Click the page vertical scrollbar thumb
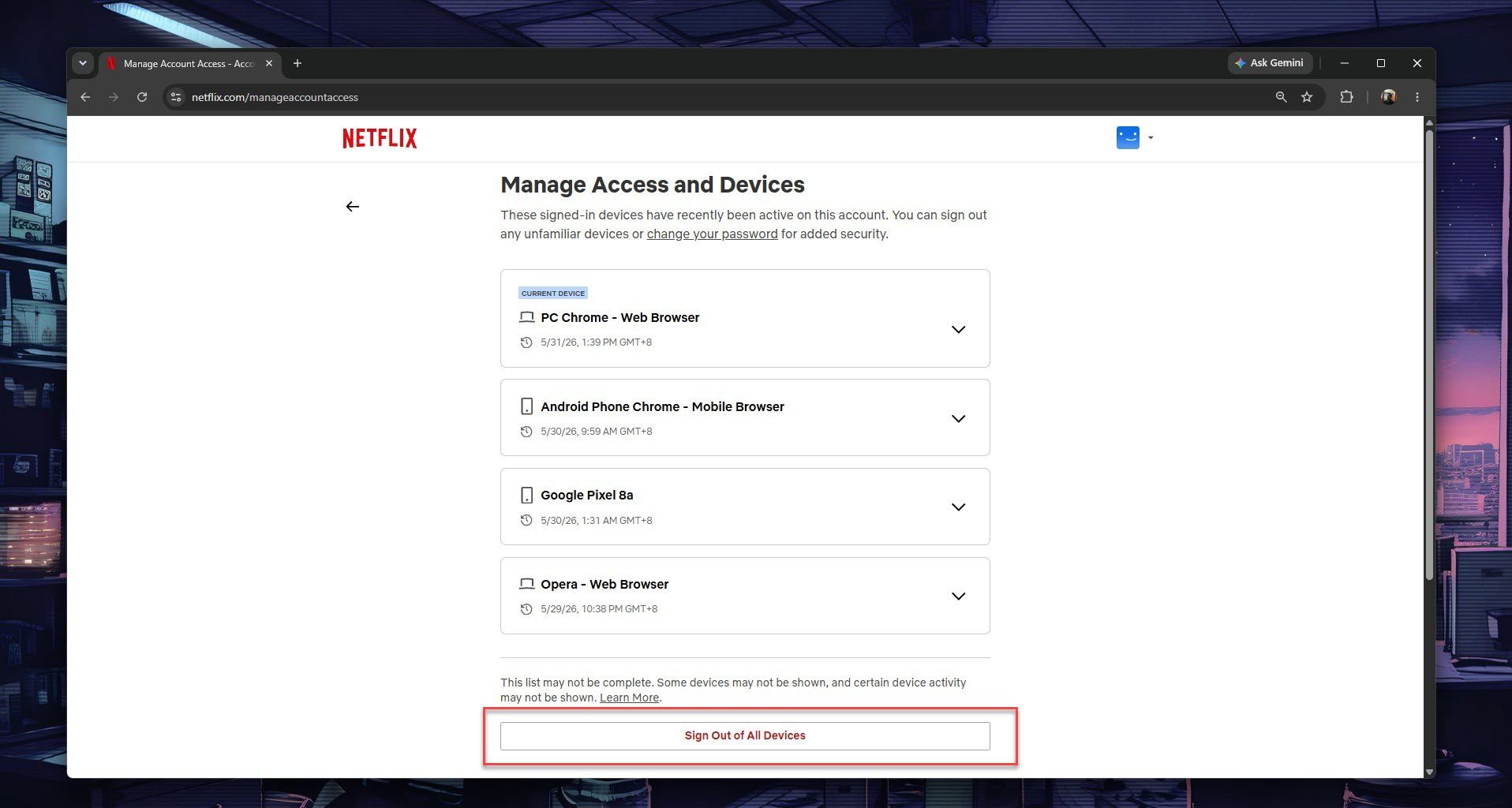Screen dimensions: 1512x808 pos(1429,355)
